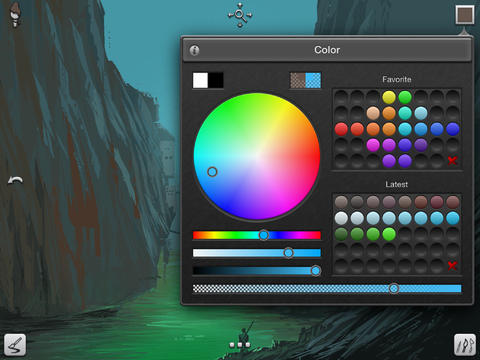Screen dimensions: 480x360
Task: Delete favorite colors with red X
Action: (452, 161)
